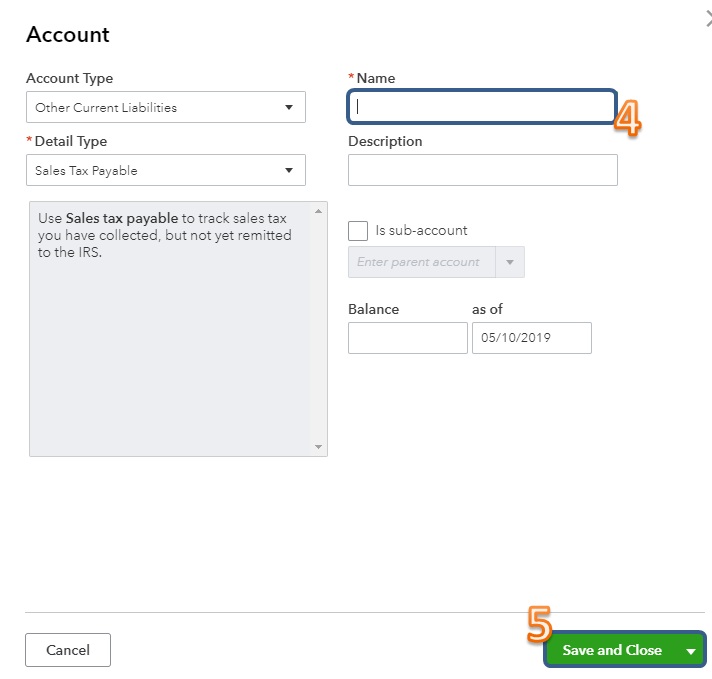Viewport: 712px width, 679px height.
Task: Click the Name input field
Action: coord(481,106)
